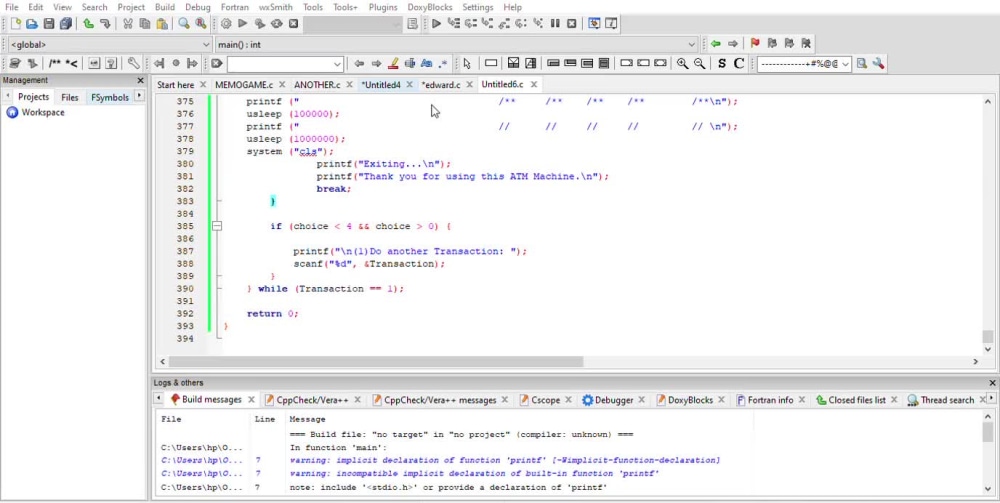
Task: Click the Save file icon
Action: [x=49, y=24]
